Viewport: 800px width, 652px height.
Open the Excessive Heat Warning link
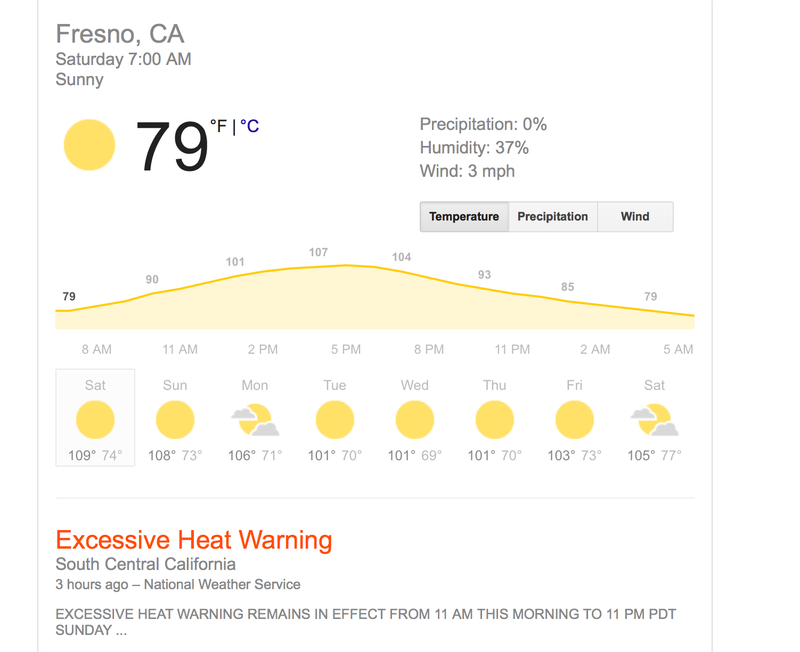tap(194, 540)
